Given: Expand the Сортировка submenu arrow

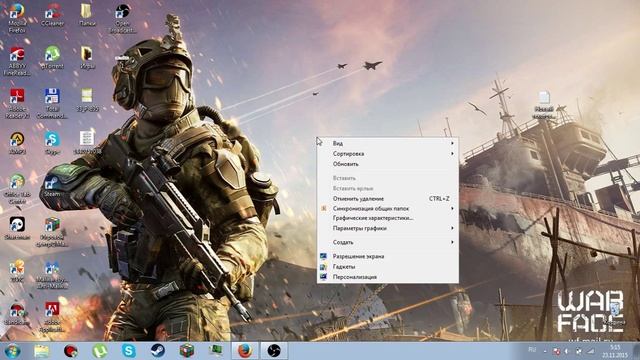Looking at the screenshot, I should point(452,153).
